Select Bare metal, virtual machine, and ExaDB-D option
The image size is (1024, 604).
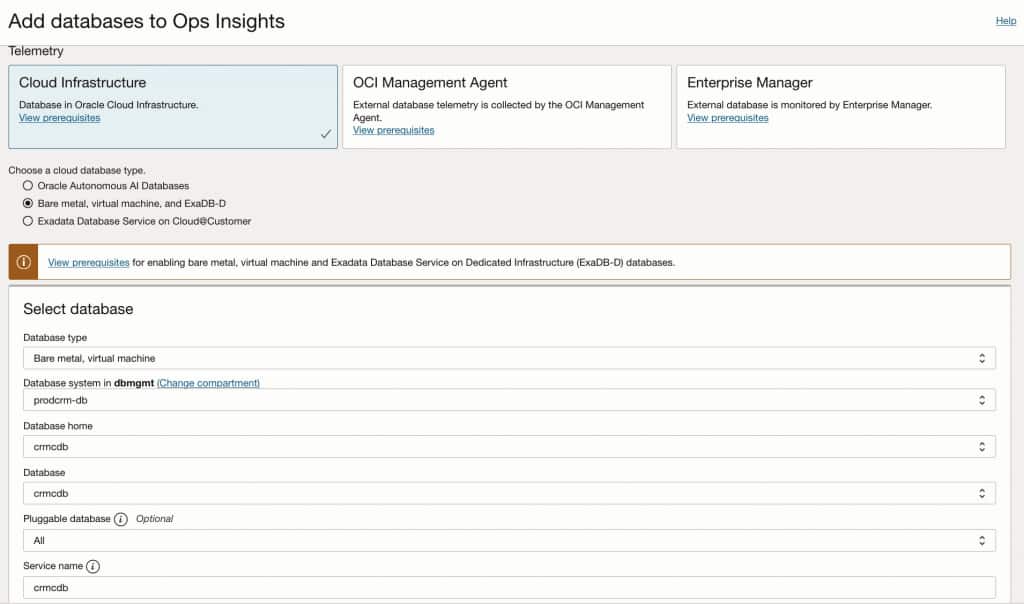coord(28,203)
